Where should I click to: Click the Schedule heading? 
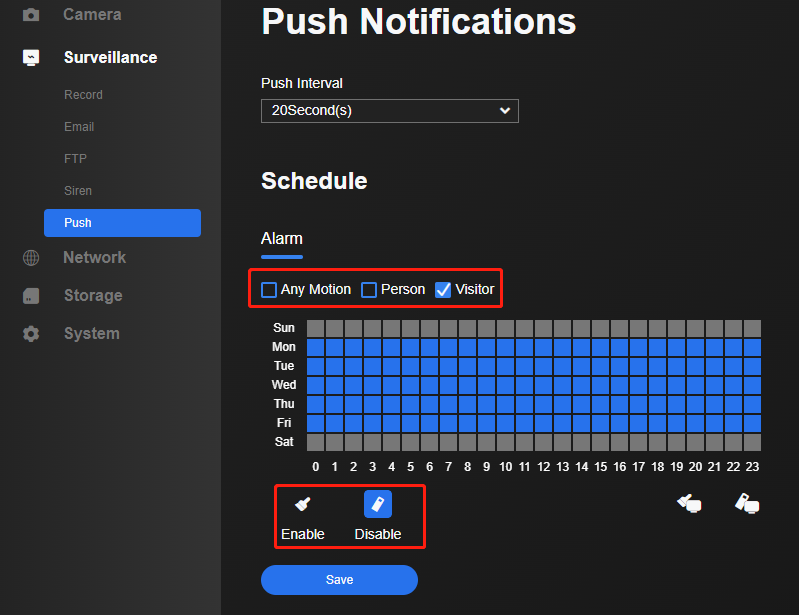coord(314,181)
